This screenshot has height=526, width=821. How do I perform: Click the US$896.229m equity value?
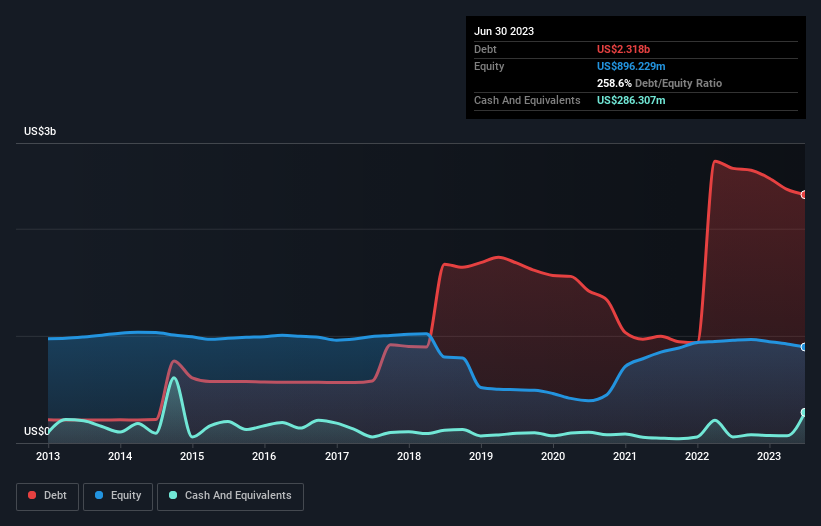(631, 66)
